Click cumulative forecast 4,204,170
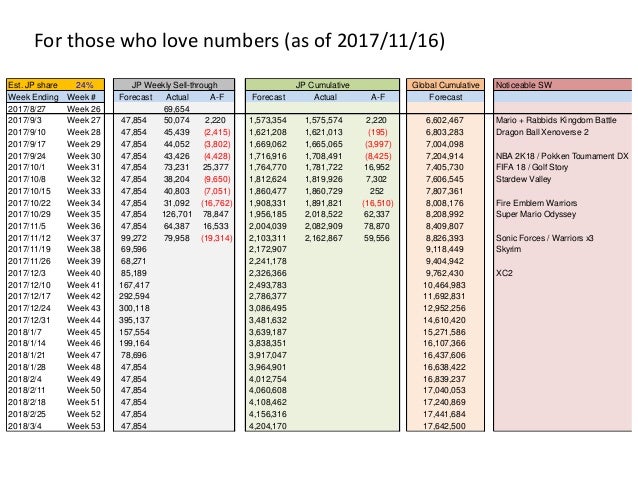The height and width of the screenshot is (479, 638). point(268,426)
